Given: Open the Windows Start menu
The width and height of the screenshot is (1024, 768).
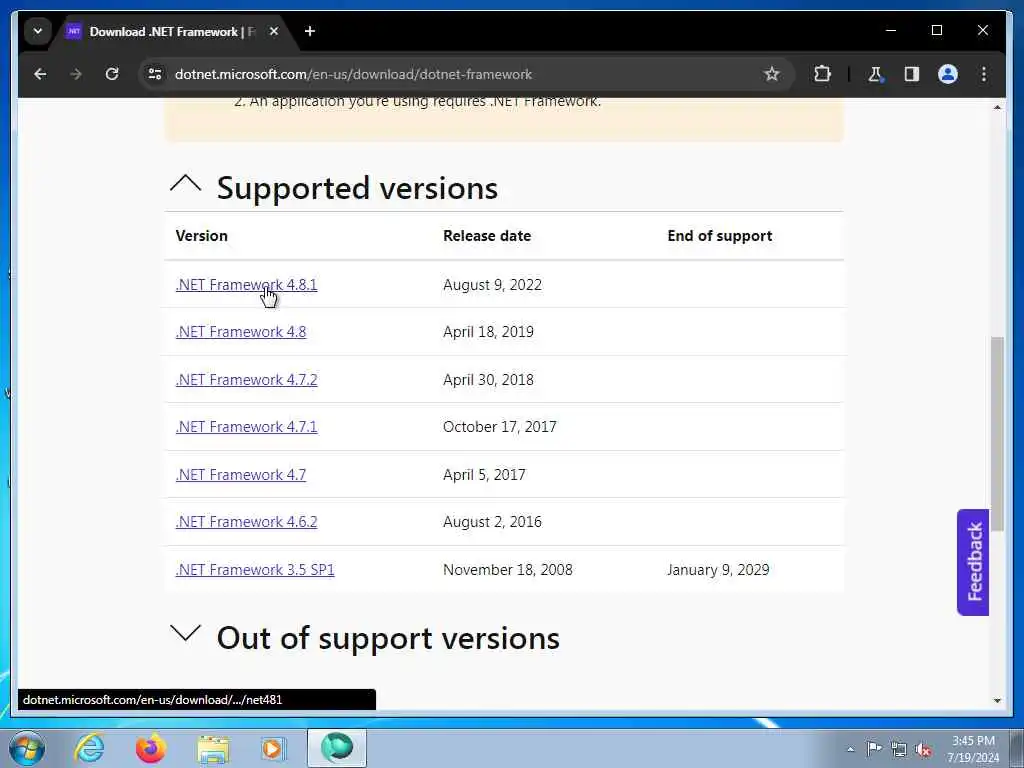Looking at the screenshot, I should [27, 748].
